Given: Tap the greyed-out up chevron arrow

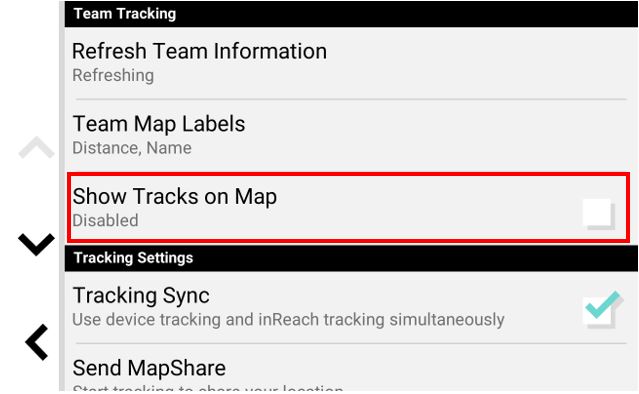Looking at the screenshot, I should tap(36, 147).
